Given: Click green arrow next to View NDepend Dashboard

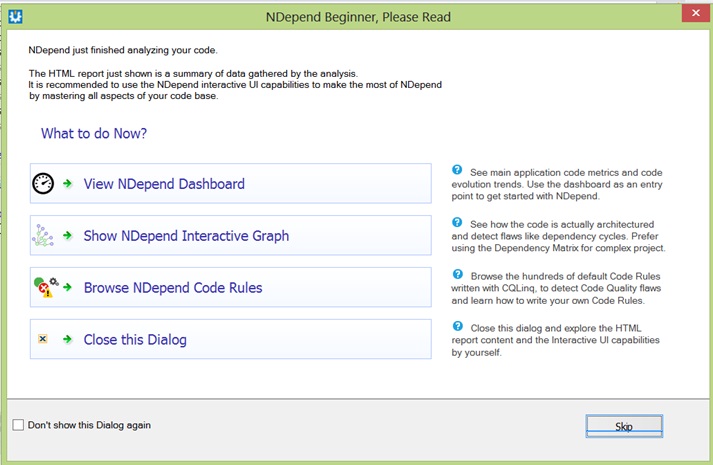Looking at the screenshot, I should point(68,184).
